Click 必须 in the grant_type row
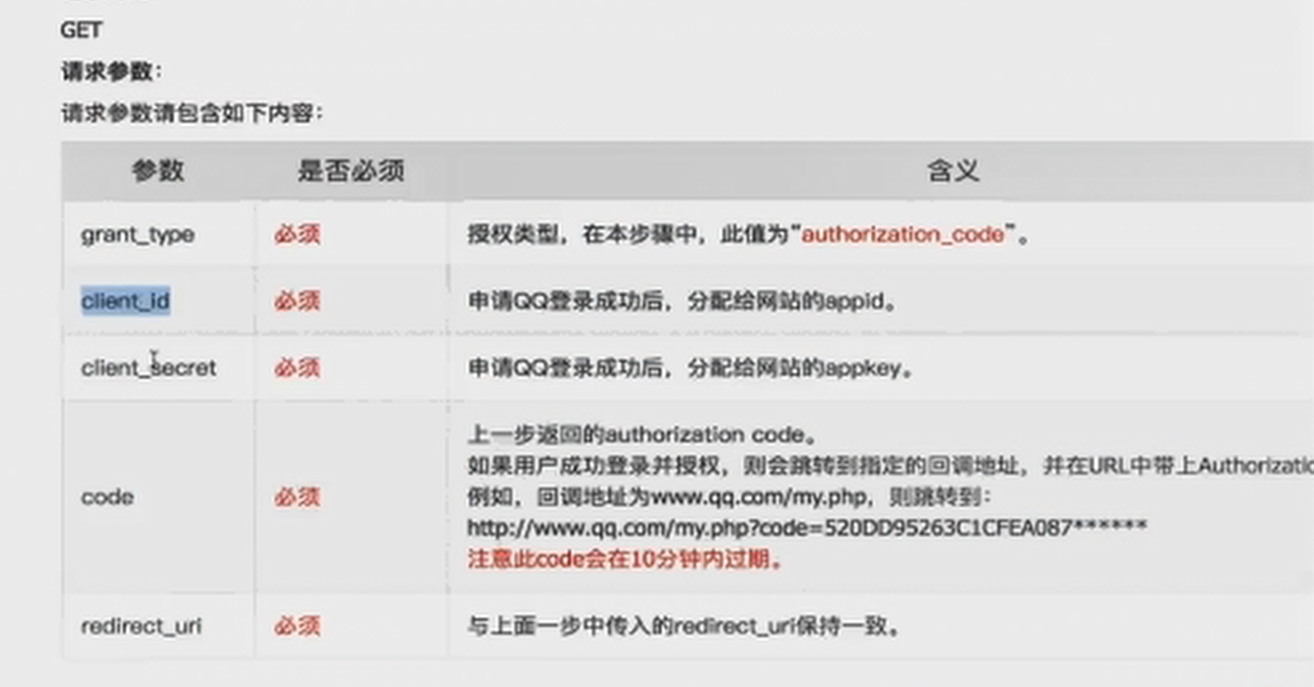This screenshot has width=1314, height=687. (297, 235)
